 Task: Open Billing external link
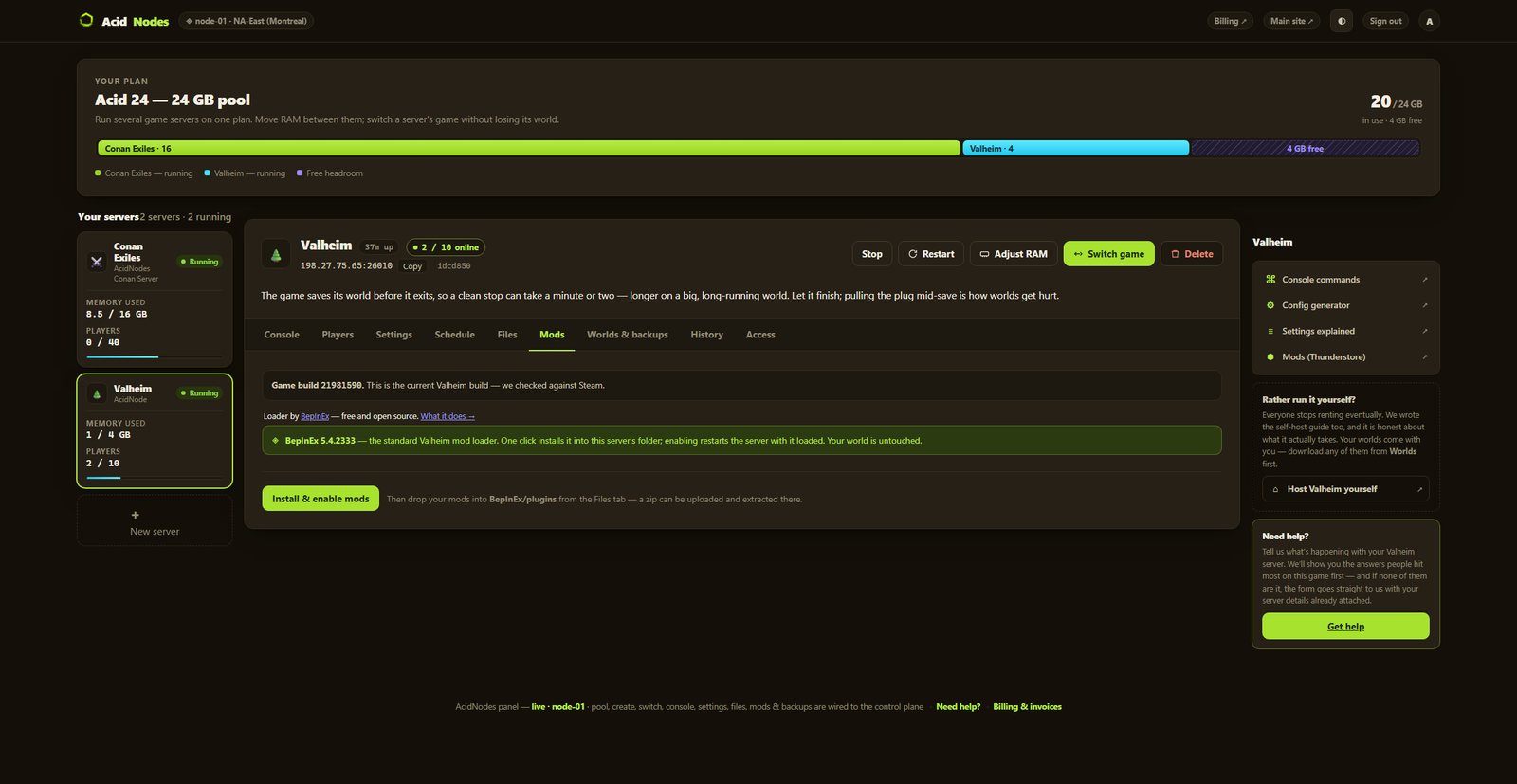[1231, 21]
